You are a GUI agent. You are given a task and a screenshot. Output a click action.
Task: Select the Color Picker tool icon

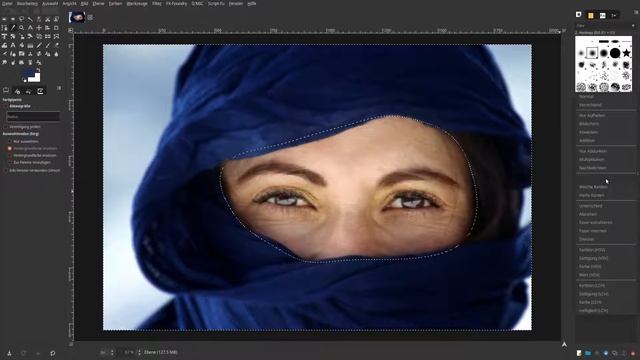(x=13, y=28)
